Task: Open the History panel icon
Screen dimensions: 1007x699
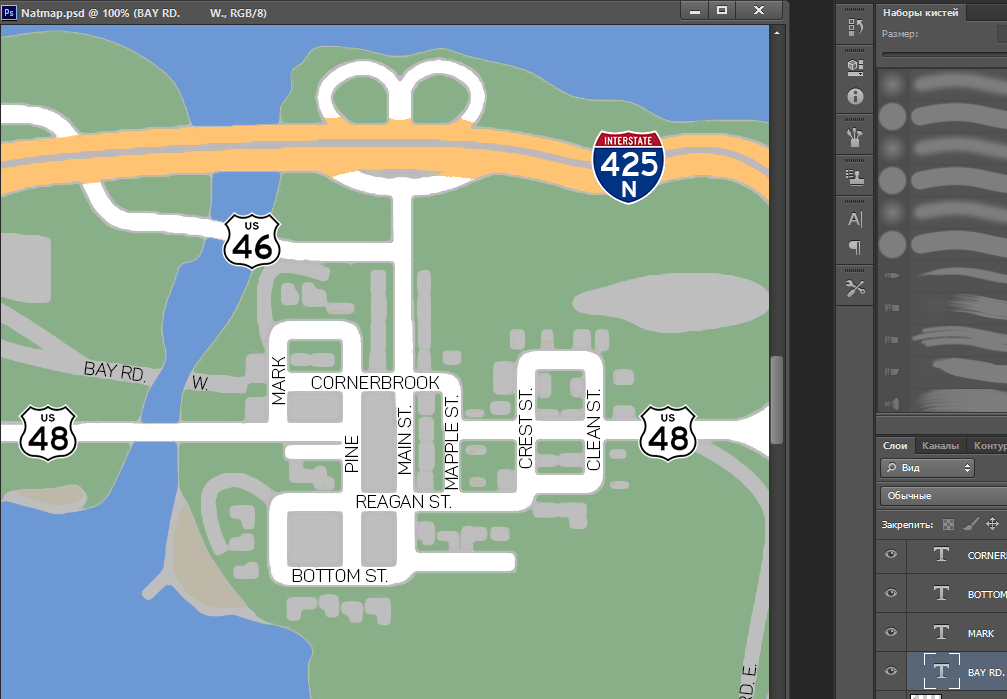Action: tap(855, 28)
